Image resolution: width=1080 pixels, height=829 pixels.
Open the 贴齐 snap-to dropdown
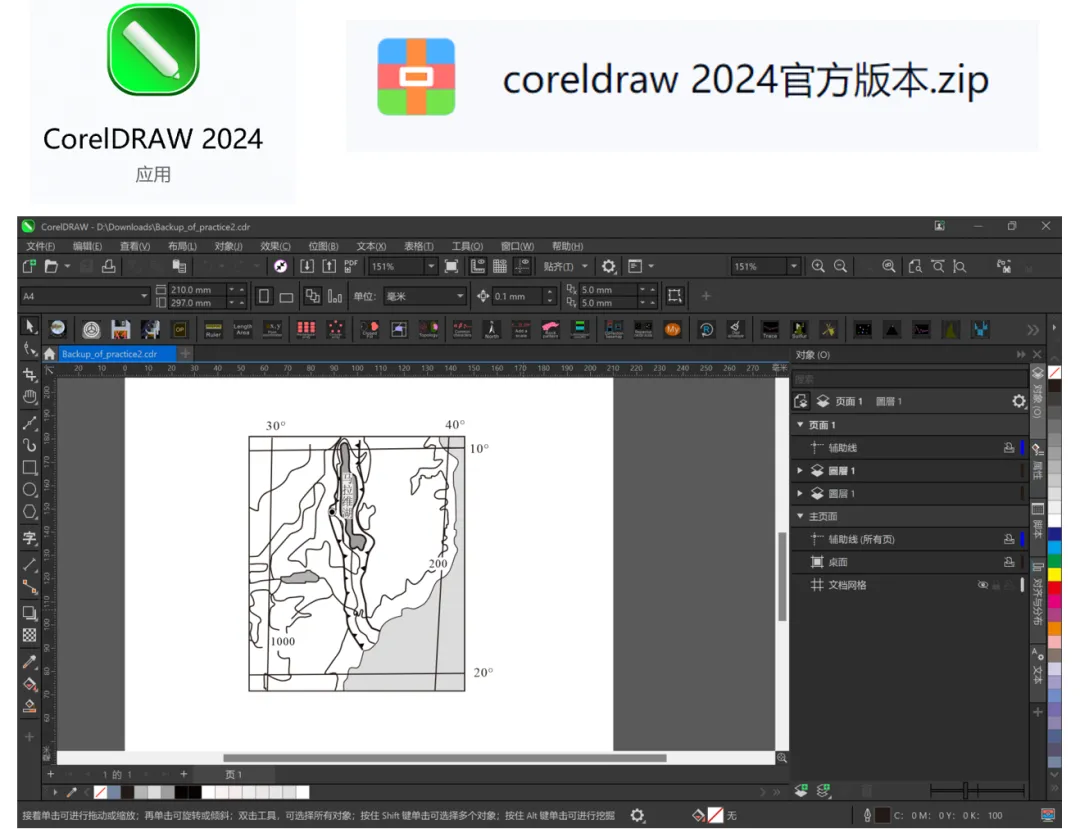(585, 266)
